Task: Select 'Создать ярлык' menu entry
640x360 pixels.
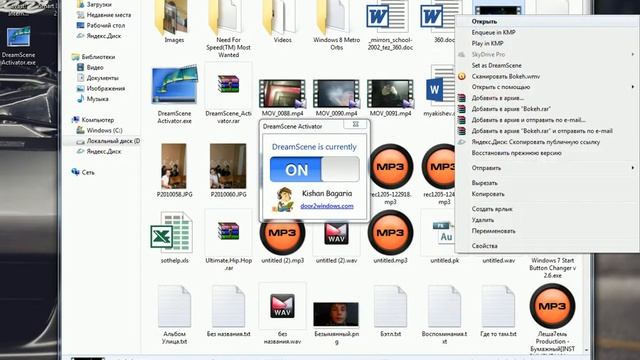Action: (x=492, y=209)
